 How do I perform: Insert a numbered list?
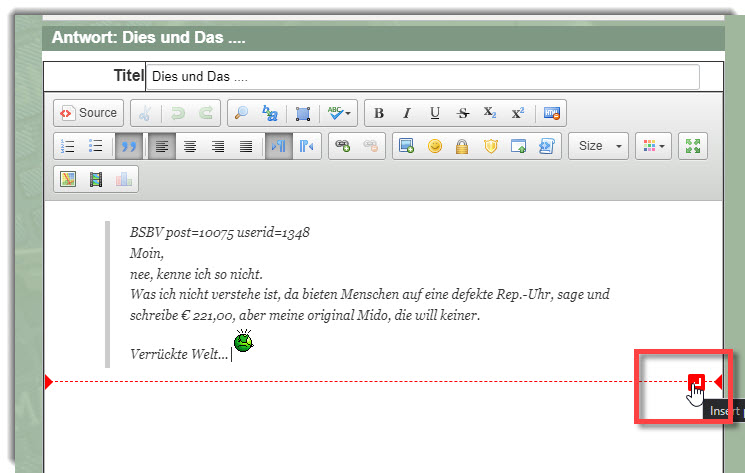(x=69, y=146)
